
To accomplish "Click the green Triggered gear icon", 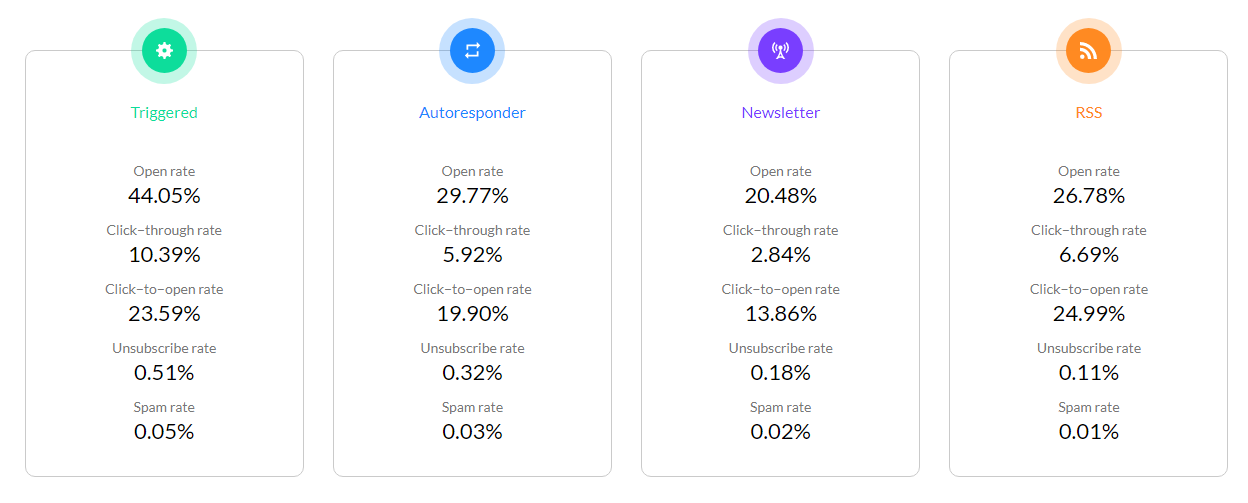I will coord(164,51).
